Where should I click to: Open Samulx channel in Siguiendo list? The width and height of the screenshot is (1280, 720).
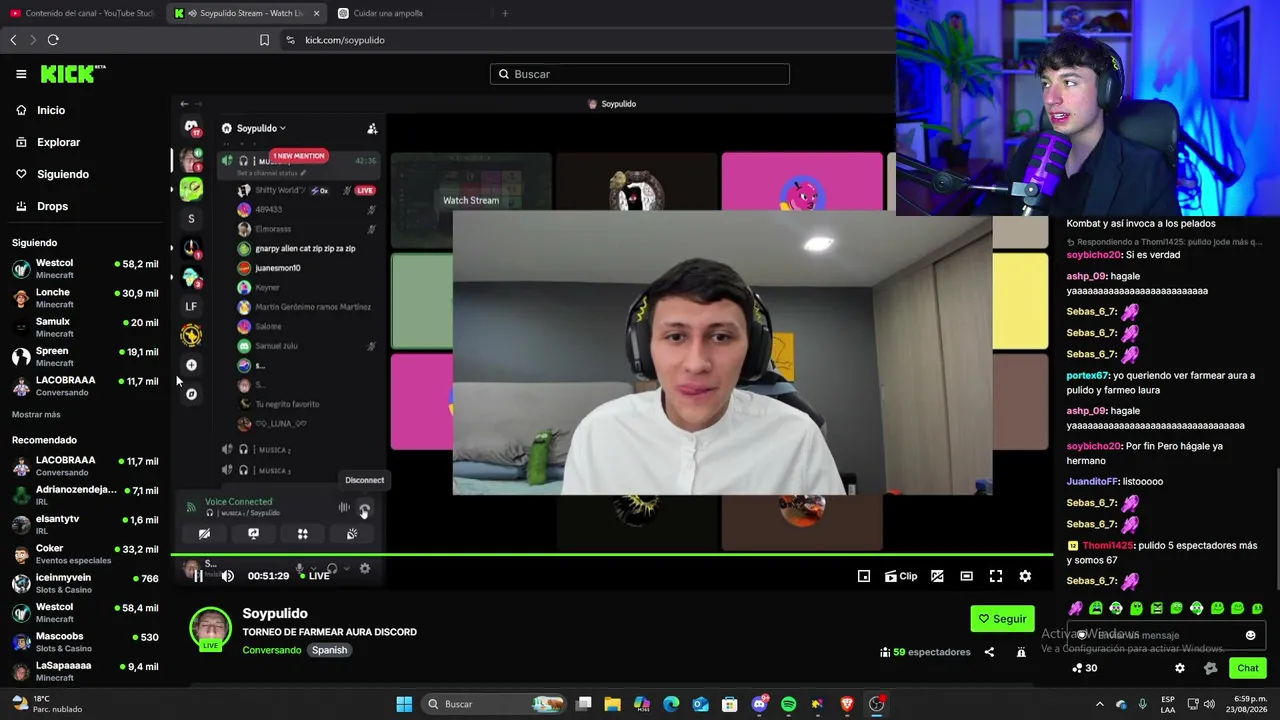85,327
